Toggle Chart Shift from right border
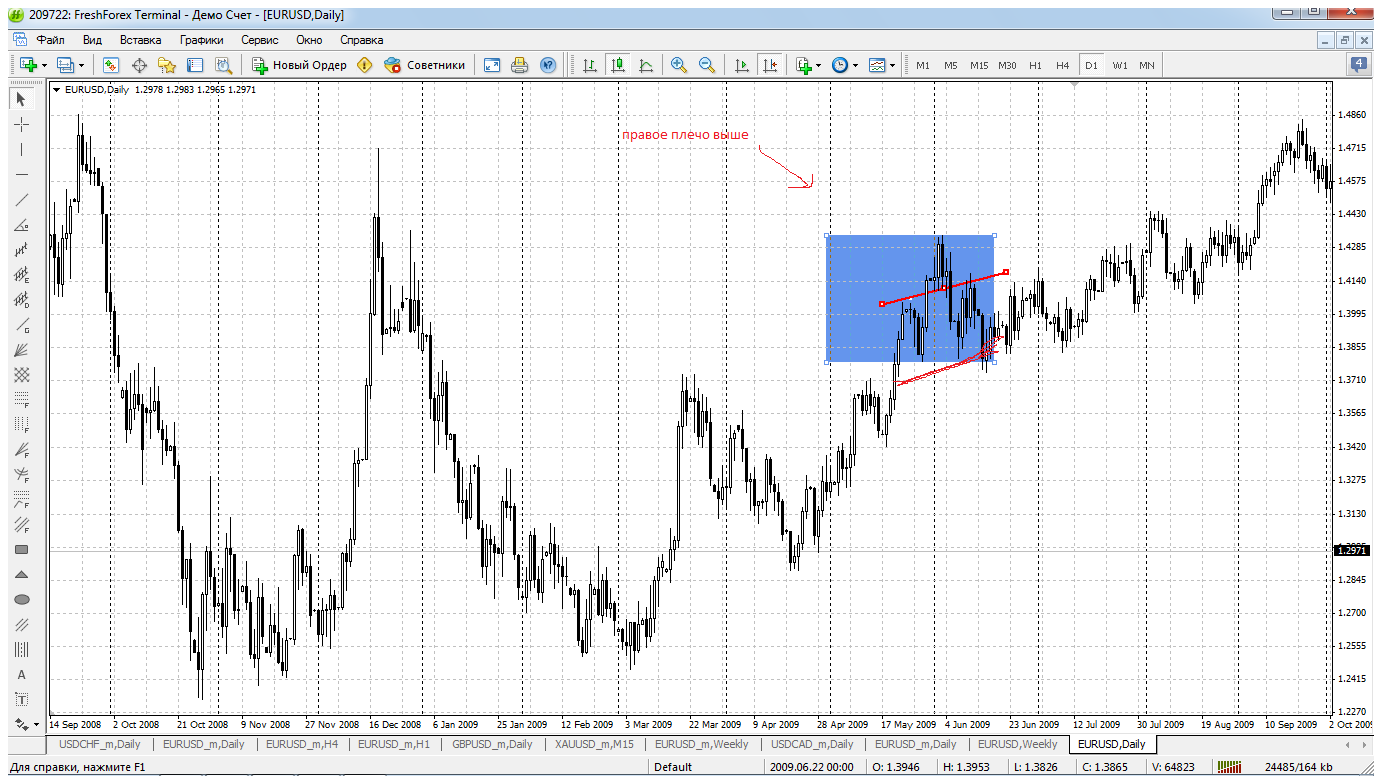 (x=769, y=65)
